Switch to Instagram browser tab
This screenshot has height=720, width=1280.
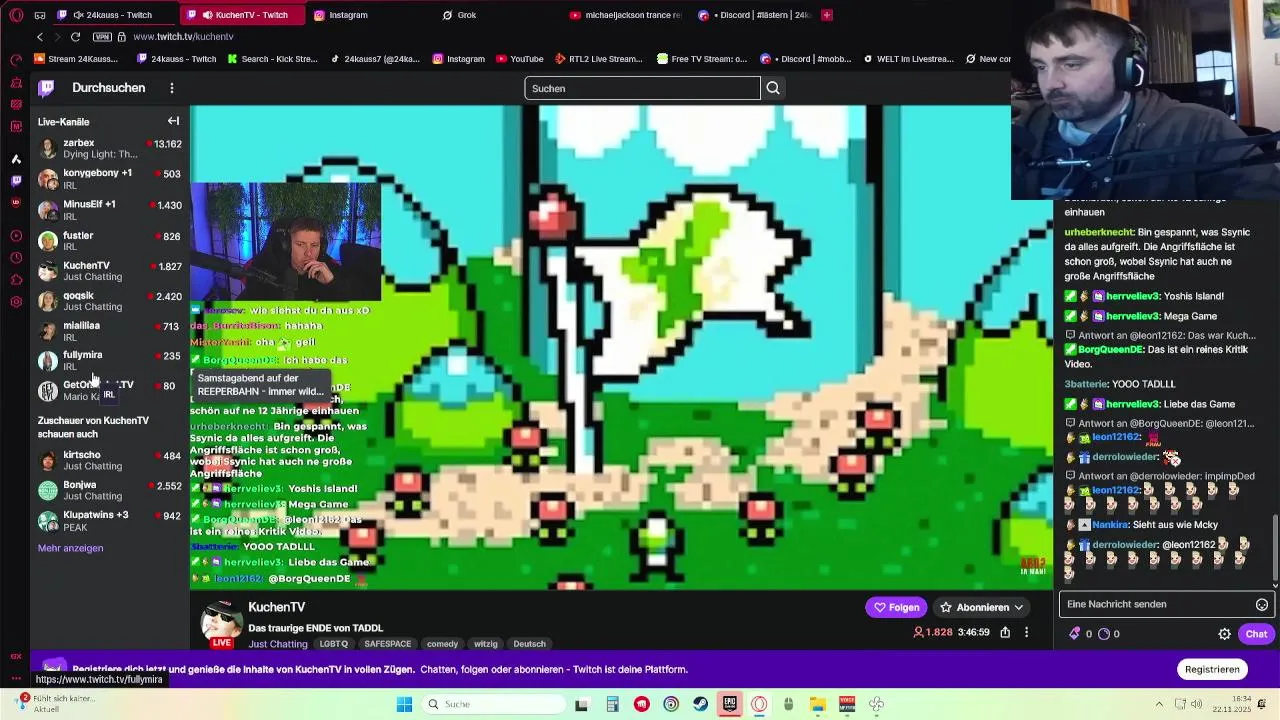[x=372, y=15]
